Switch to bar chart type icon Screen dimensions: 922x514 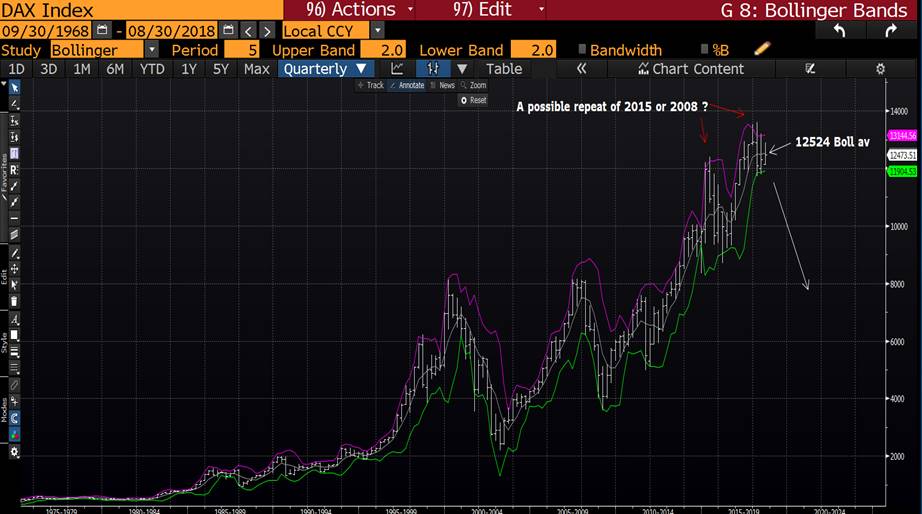click(433, 69)
